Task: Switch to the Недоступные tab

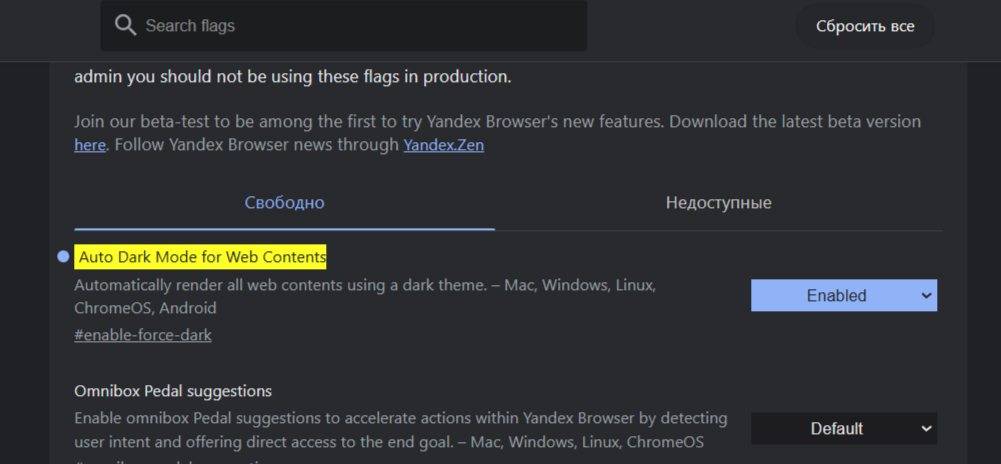Action: point(718,203)
